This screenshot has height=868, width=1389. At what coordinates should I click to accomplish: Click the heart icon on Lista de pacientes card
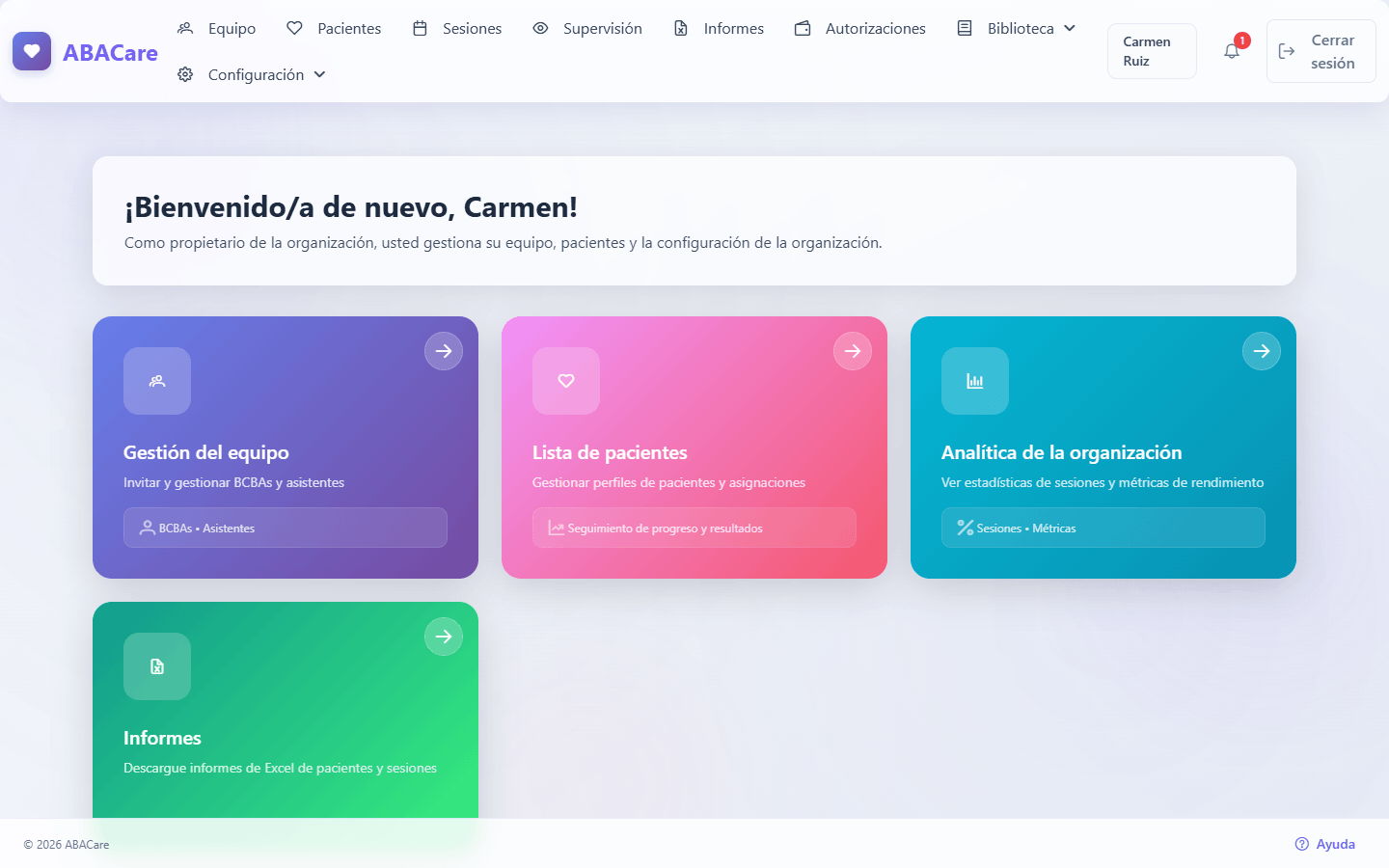(x=566, y=381)
